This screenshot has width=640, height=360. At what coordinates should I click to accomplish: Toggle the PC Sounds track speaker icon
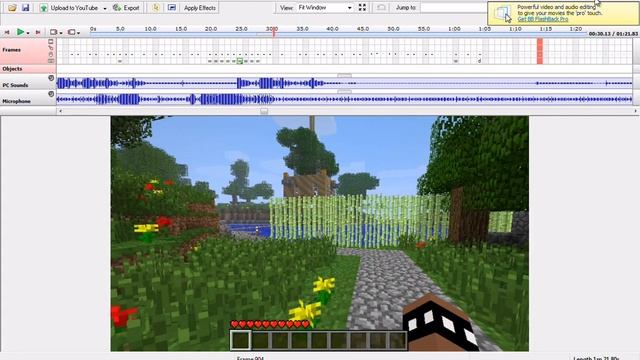[x=51, y=78]
